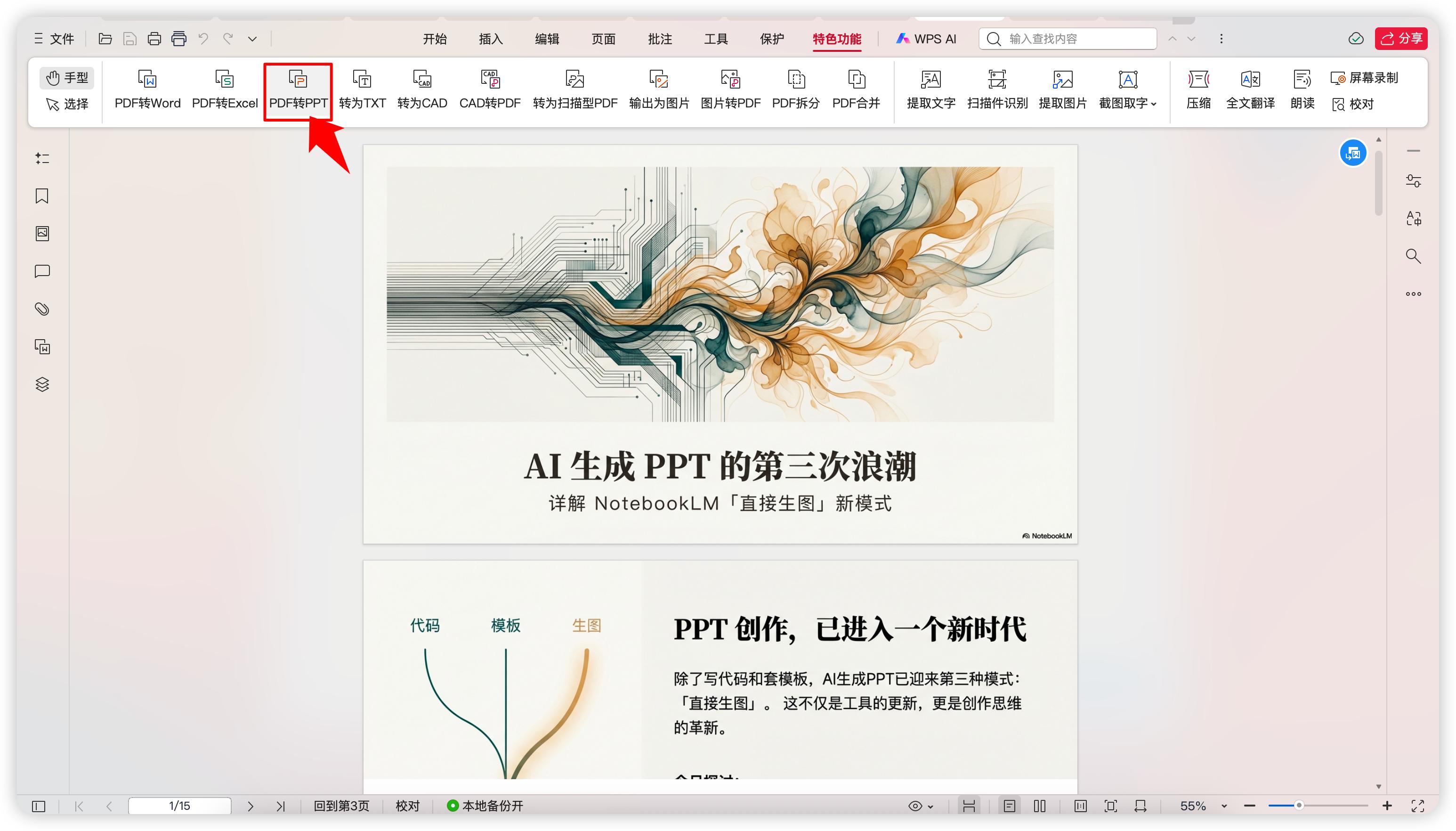Open the 全文翻译 translation tool
Viewport: 1456px width, 831px height.
(x=1250, y=90)
